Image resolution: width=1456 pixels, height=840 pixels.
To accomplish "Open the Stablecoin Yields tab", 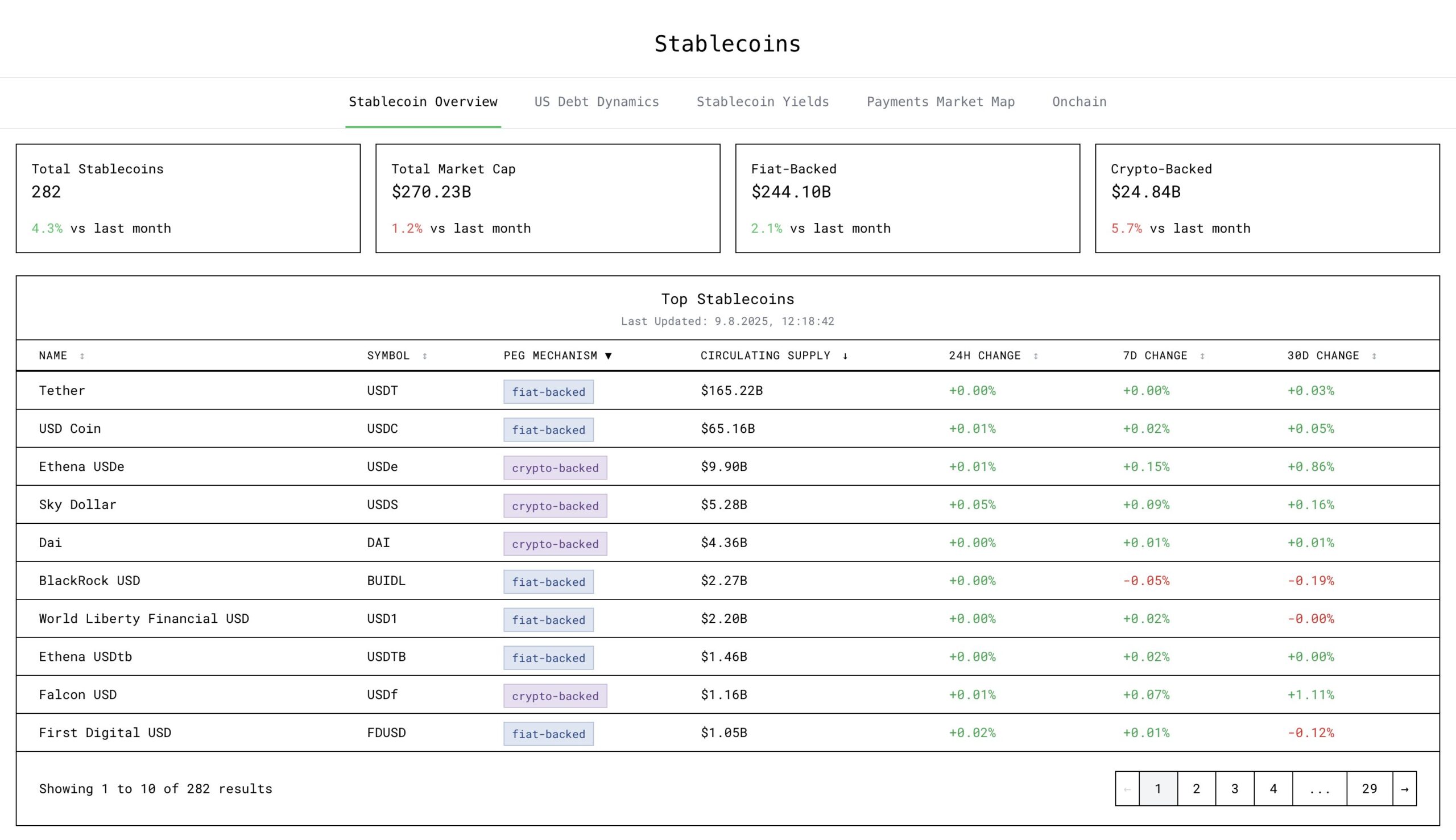I will [x=763, y=102].
